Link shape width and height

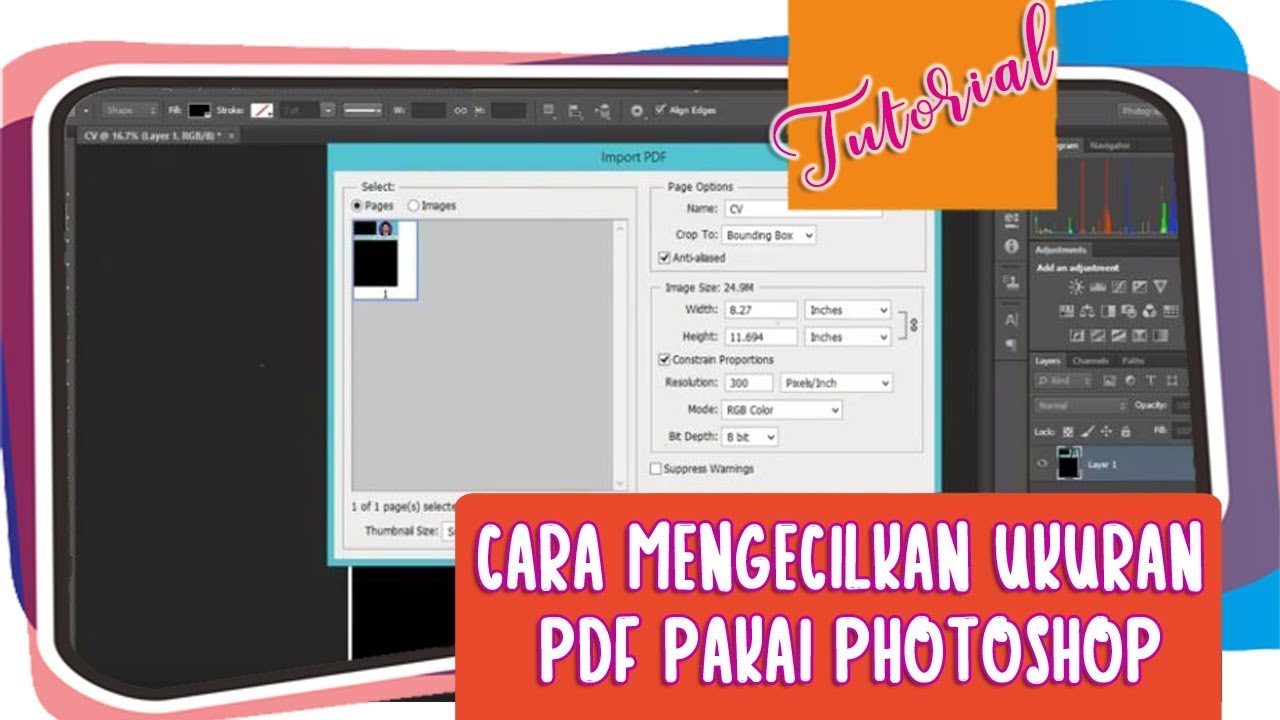pyautogui.click(x=461, y=111)
